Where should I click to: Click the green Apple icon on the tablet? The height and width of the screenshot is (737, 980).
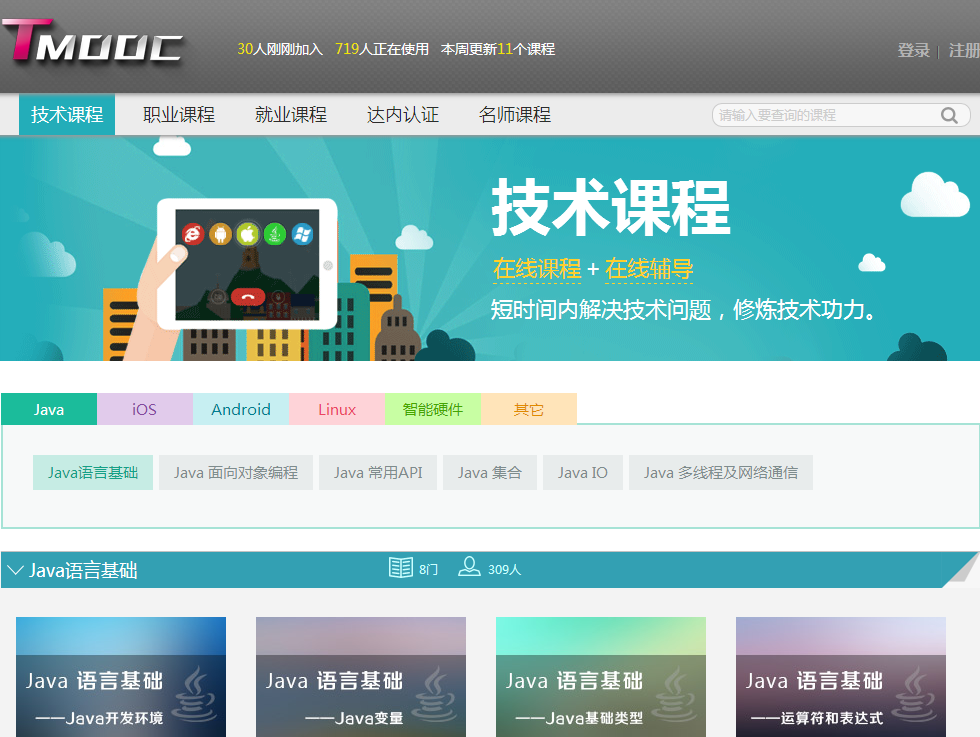coord(247,234)
